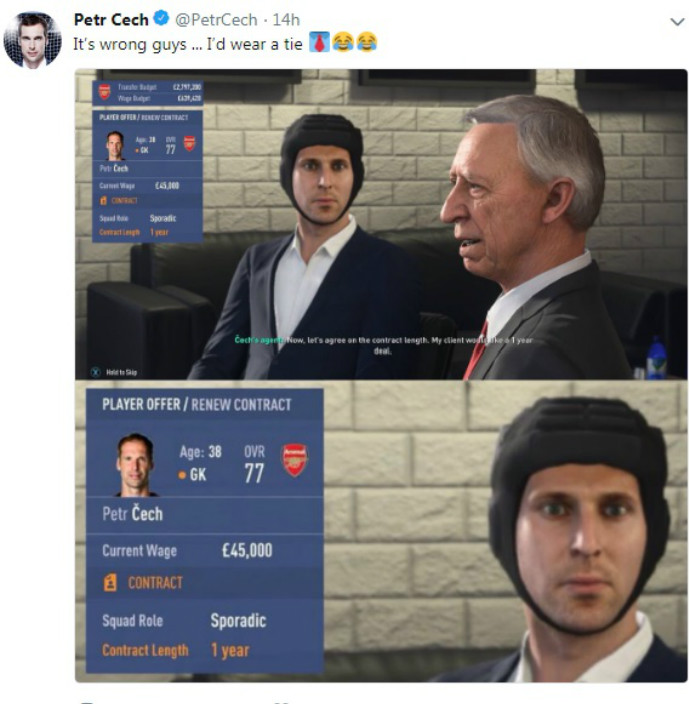
Task: Open the tweet options chevron
Action: click(677, 21)
